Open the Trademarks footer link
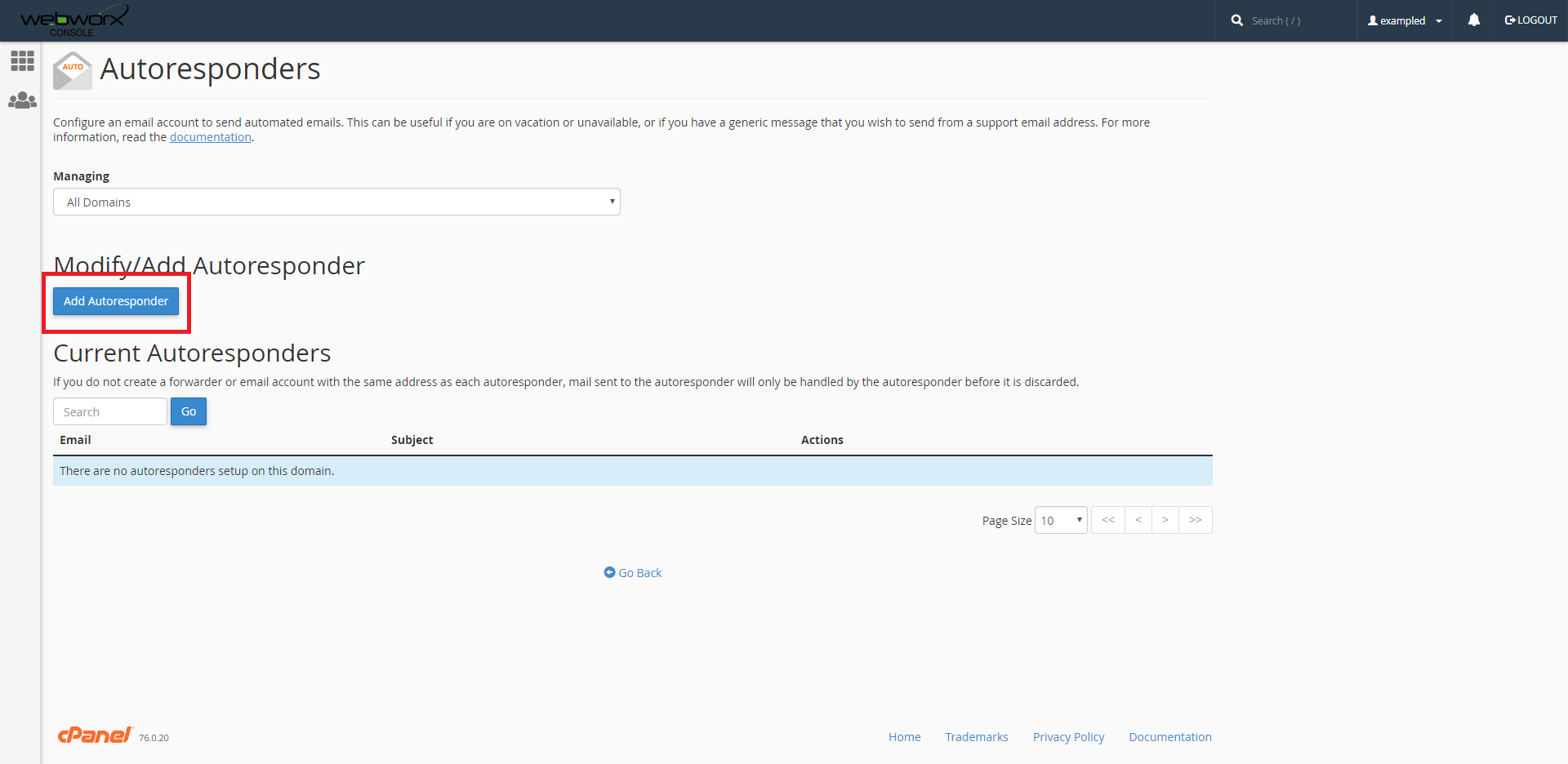The width and height of the screenshot is (1568, 764). tap(976, 737)
